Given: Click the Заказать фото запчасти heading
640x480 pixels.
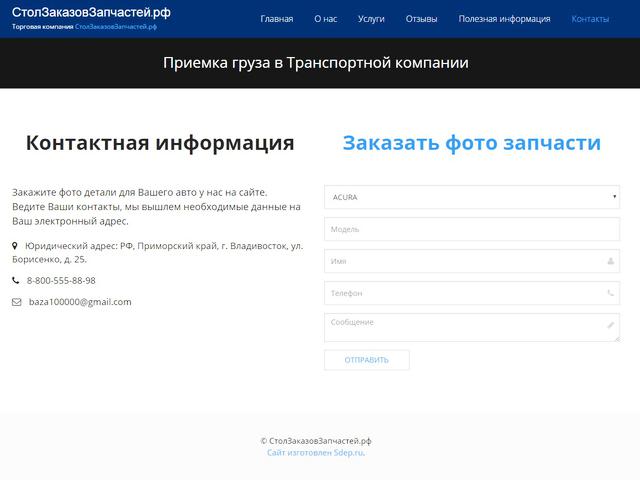Looking at the screenshot, I should point(472,143).
